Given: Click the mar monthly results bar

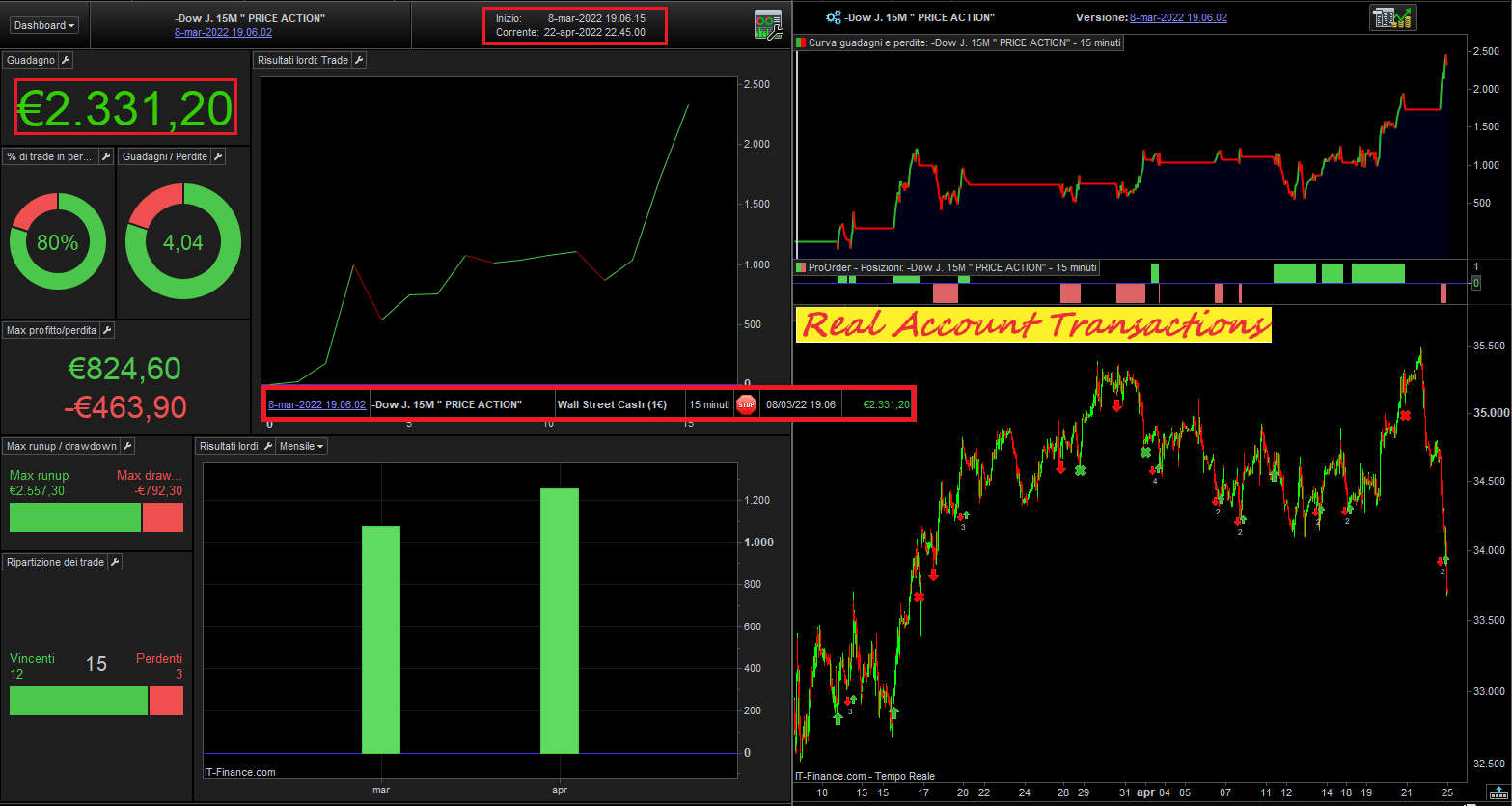Looking at the screenshot, I should coord(381,639).
